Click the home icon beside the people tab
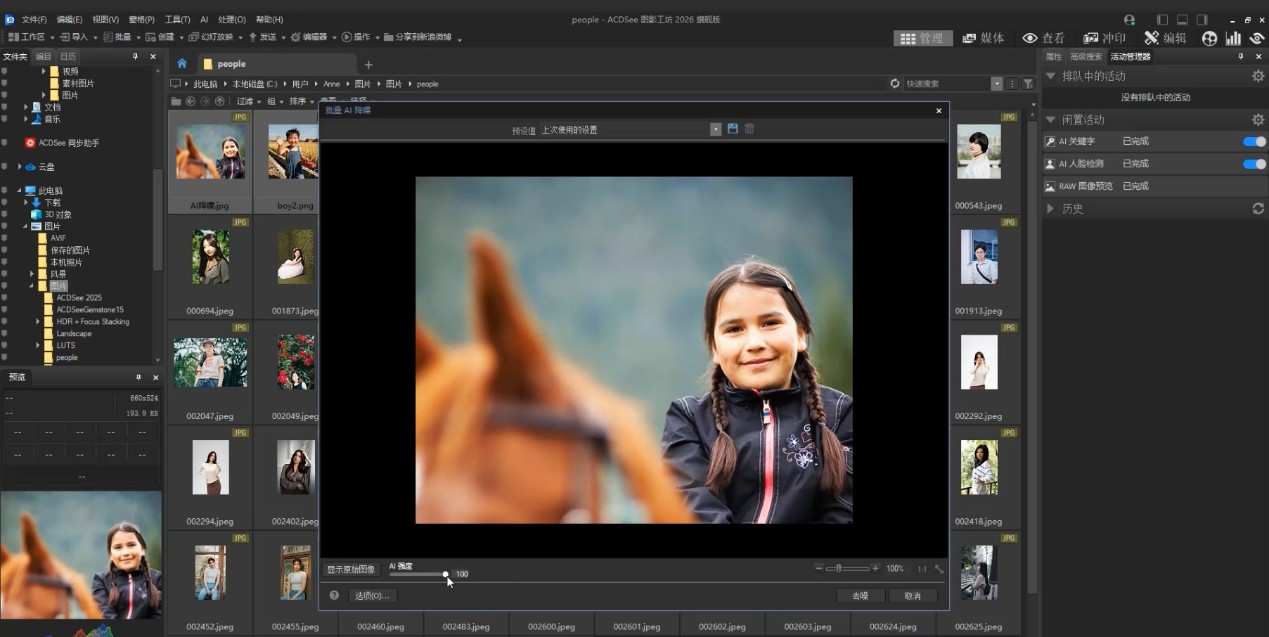Image resolution: width=1269 pixels, height=637 pixels. click(182, 64)
